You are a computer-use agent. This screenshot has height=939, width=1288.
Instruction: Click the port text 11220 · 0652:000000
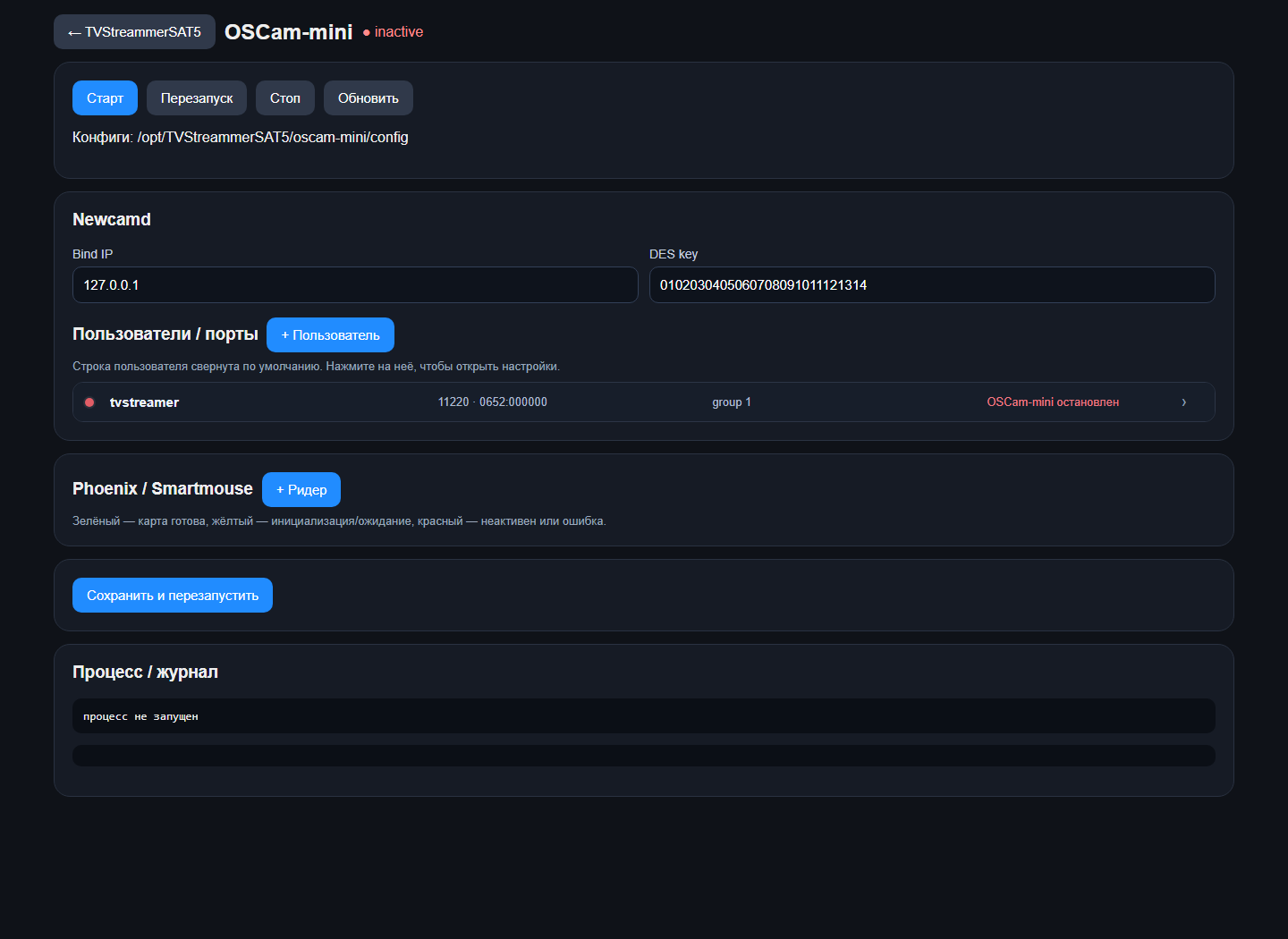click(493, 402)
